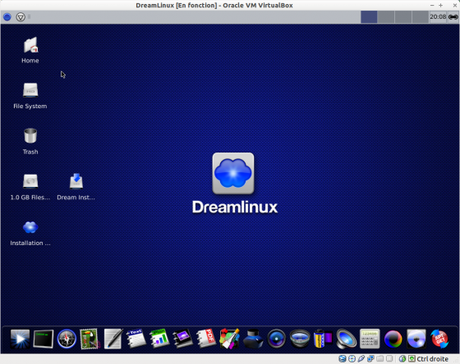Click the VirtualBox USB devices status icon
The width and height of the screenshot is (460, 364).
361,359
